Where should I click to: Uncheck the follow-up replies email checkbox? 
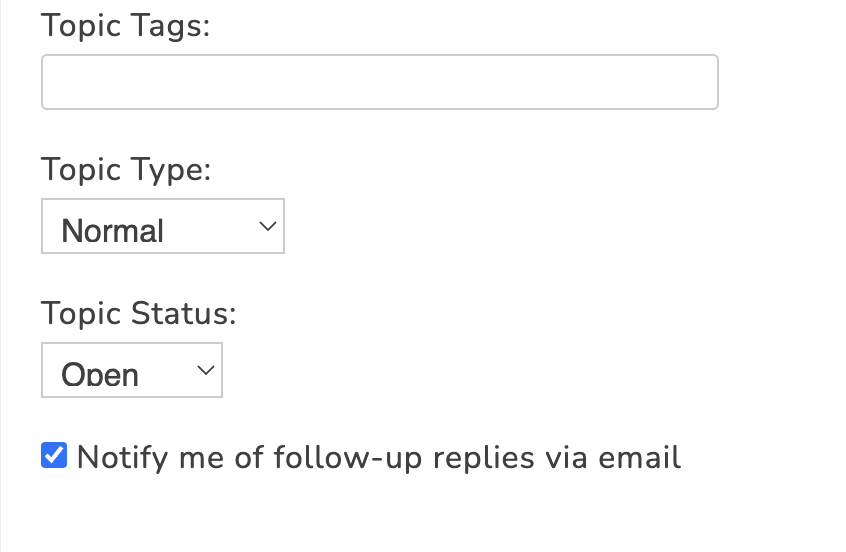click(x=54, y=456)
